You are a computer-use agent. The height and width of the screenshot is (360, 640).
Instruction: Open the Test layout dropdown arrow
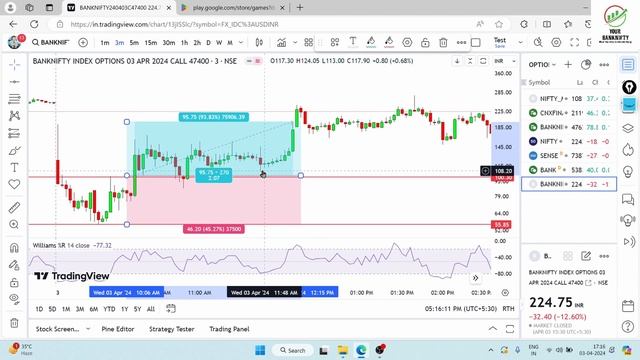pos(520,42)
